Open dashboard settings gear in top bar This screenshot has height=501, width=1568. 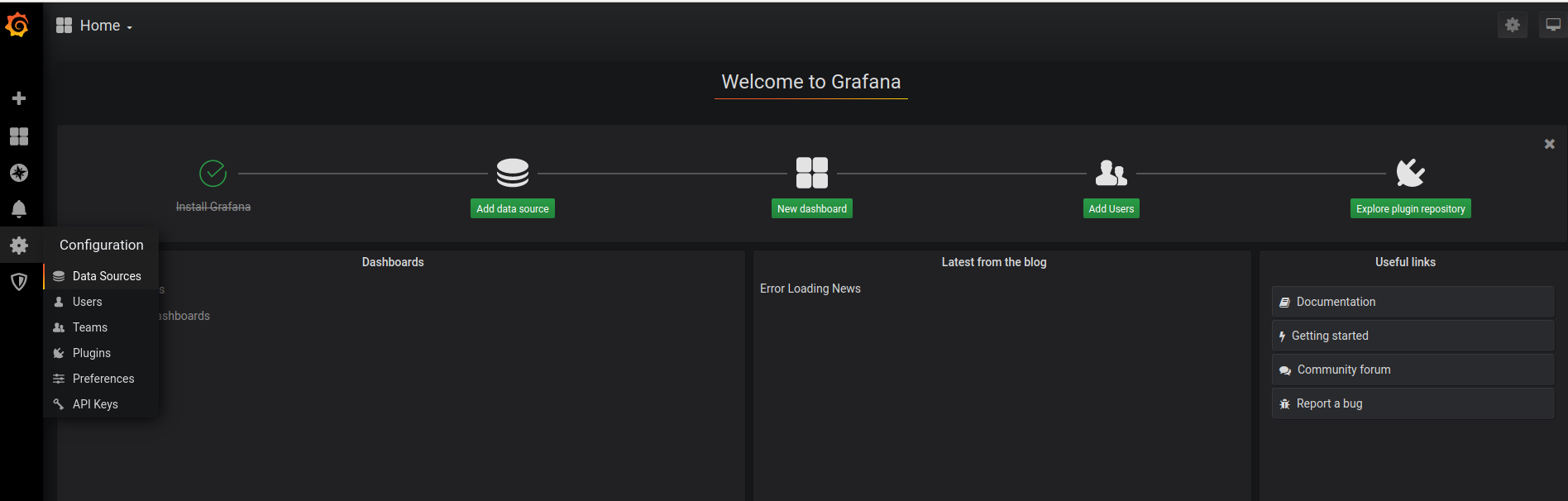pos(1513,25)
